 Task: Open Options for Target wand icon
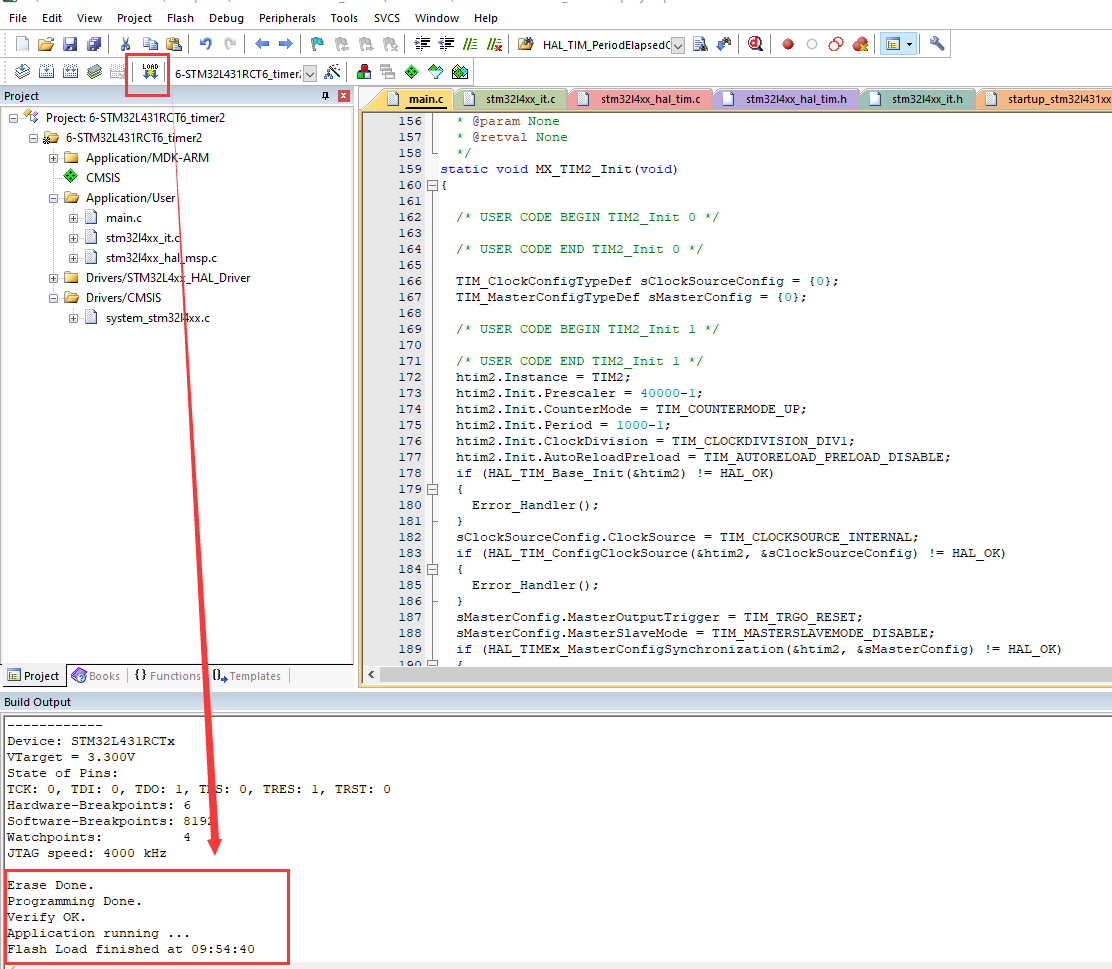[333, 71]
